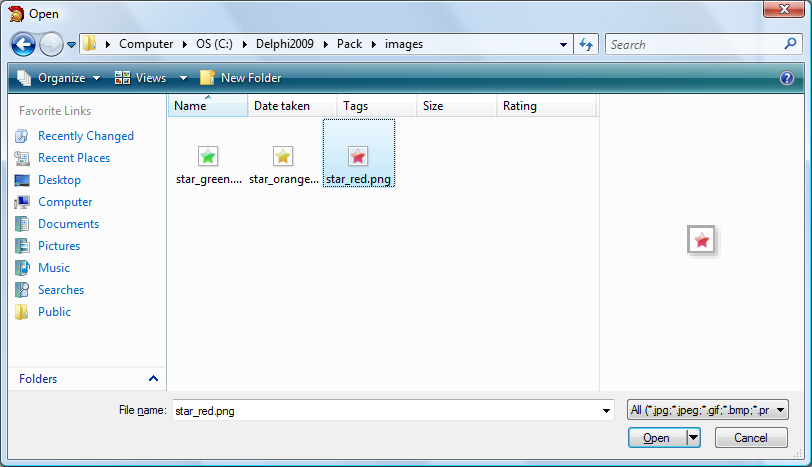
Task: Click the Help question mark icon
Action: (787, 78)
